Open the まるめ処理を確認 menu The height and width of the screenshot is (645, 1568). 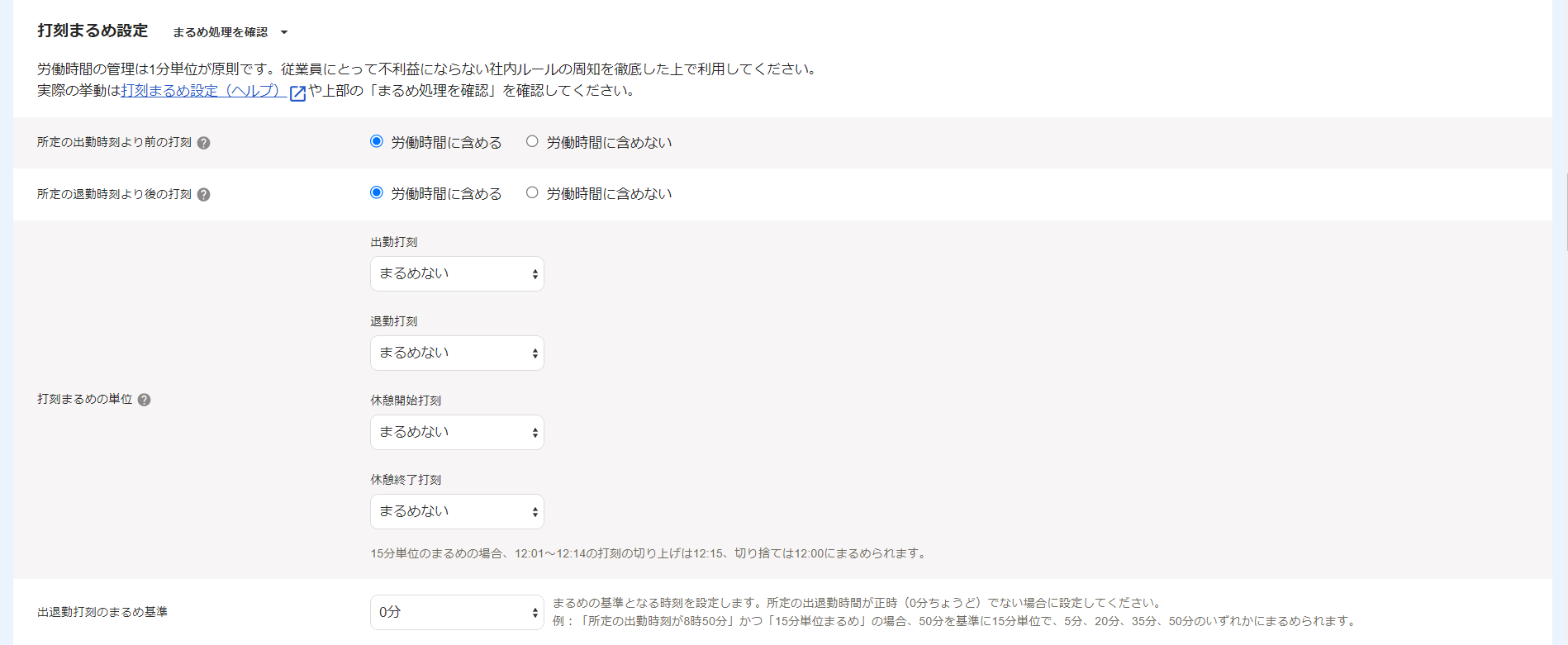click(x=220, y=32)
